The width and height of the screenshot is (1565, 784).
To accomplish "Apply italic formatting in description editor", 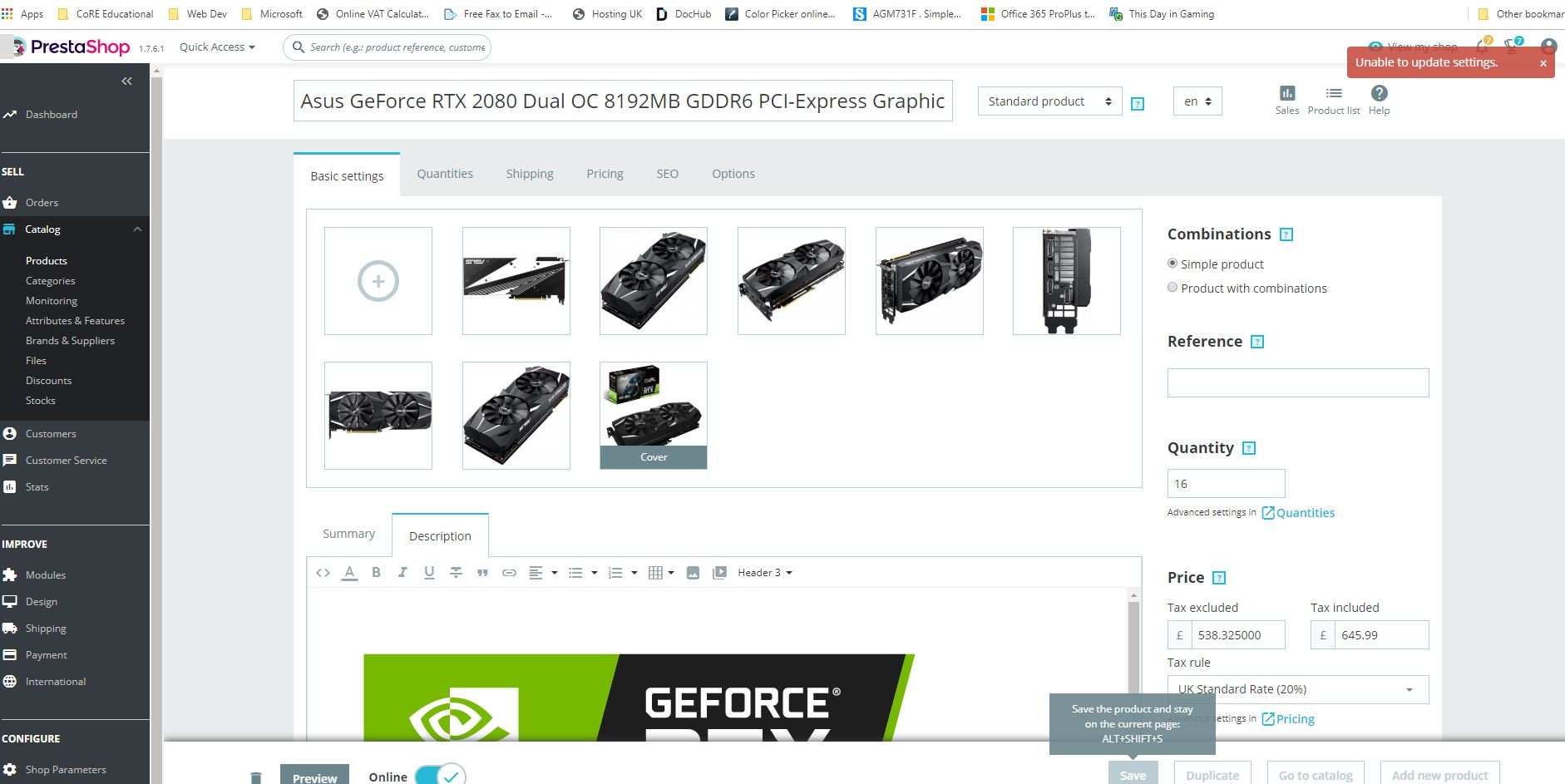I will (402, 573).
